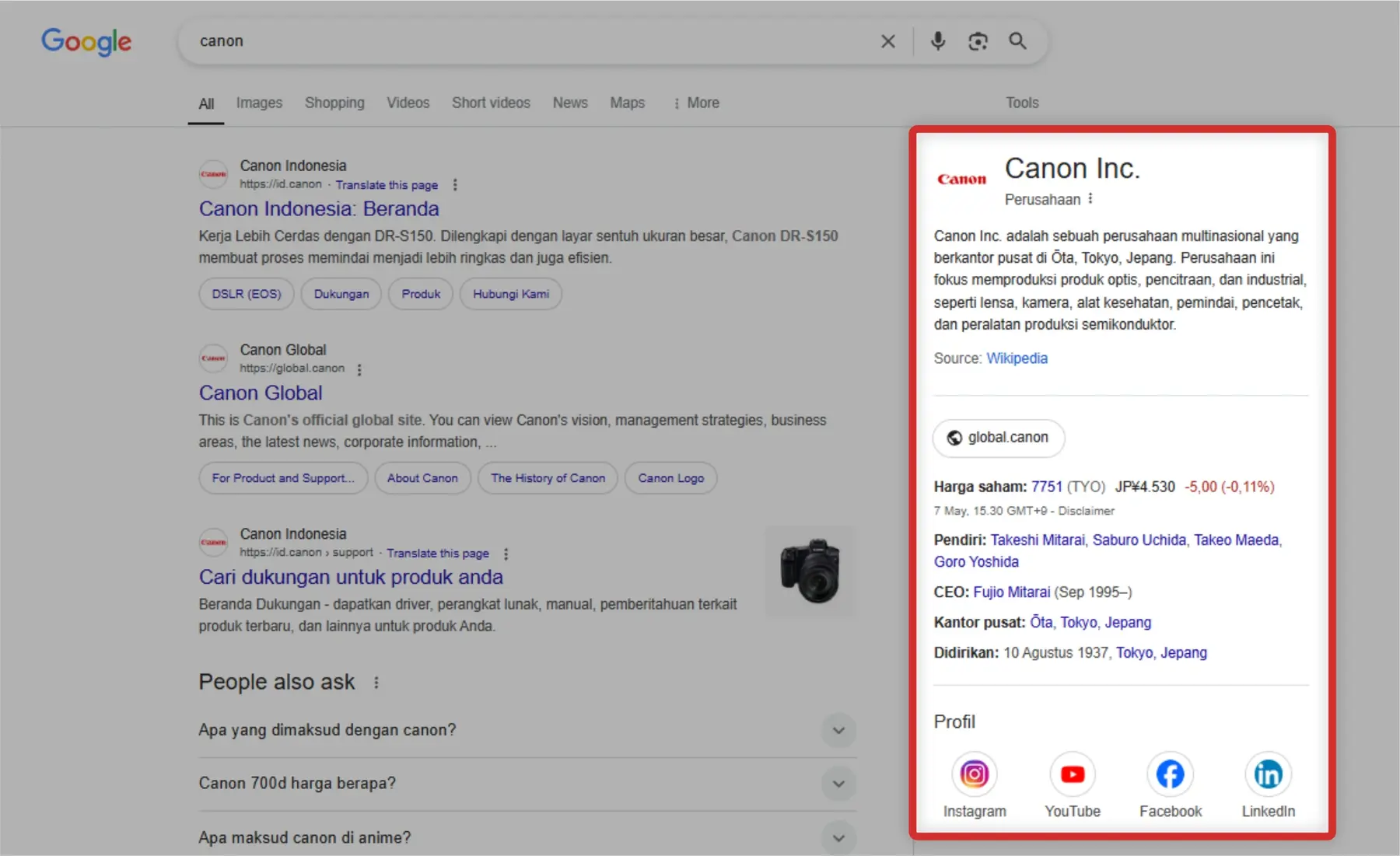
Task: Select the All tab
Action: point(206,103)
